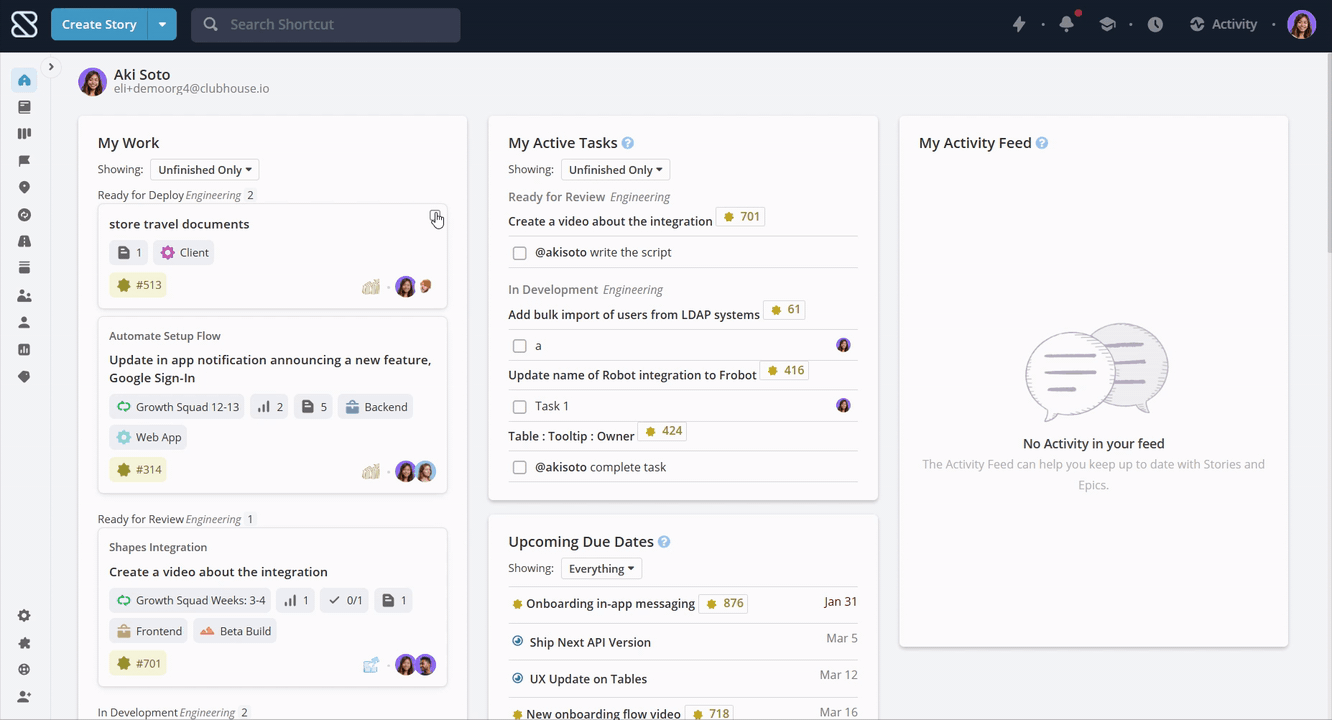This screenshot has height=720, width=1332.
Task: Open the Reports chart sidebar icon
Action: click(x=24, y=350)
